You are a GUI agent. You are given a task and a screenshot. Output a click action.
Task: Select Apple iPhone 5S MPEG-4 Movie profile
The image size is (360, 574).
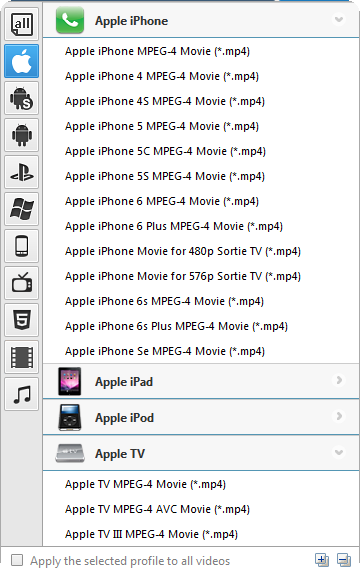click(x=164, y=176)
